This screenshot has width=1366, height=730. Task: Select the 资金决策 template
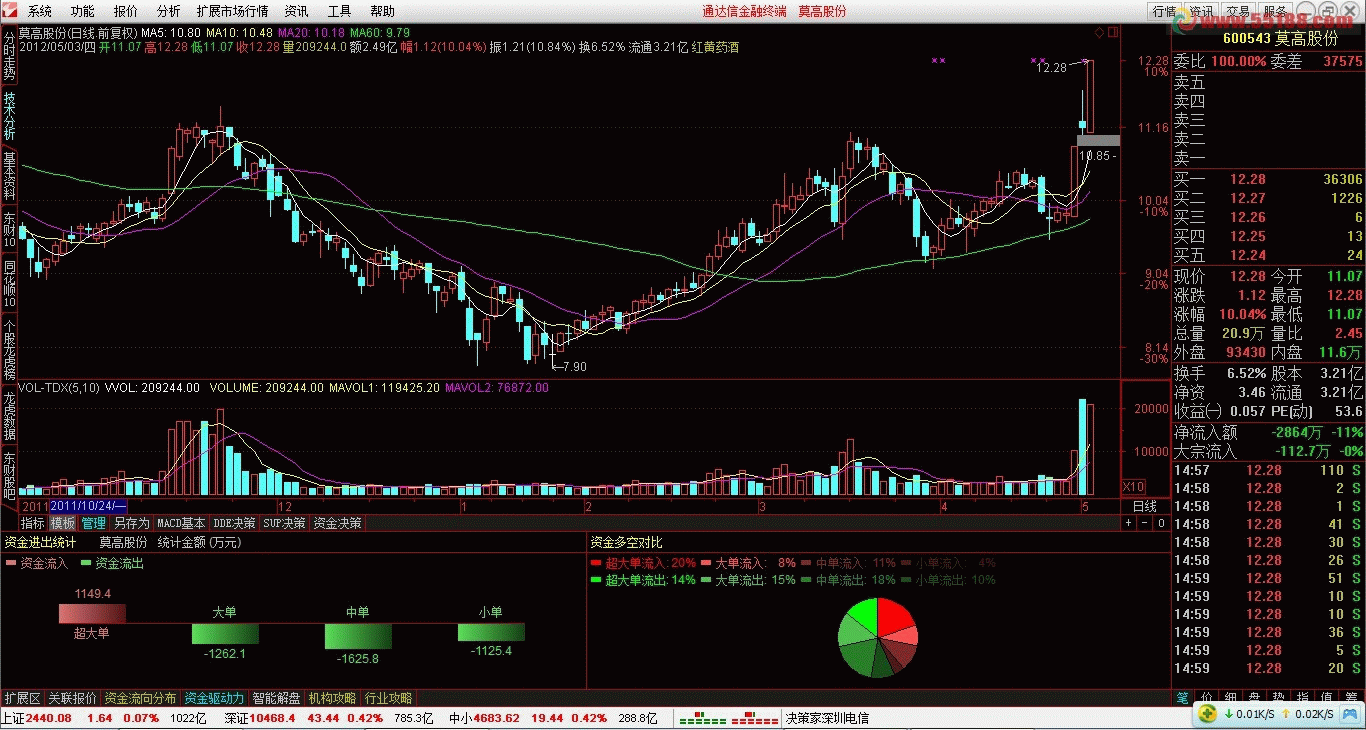tap(338, 523)
